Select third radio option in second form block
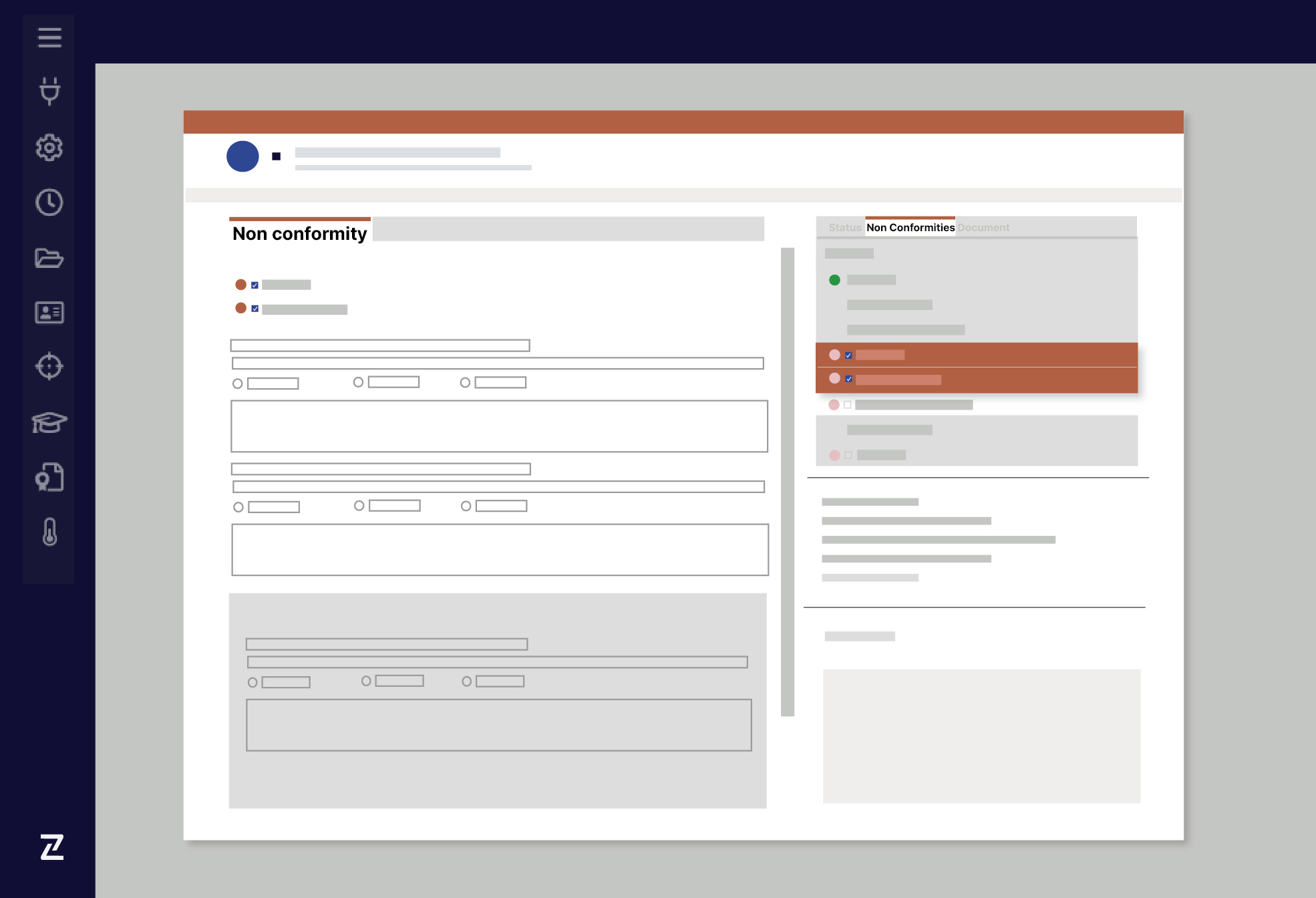The image size is (1316, 898). coord(466,506)
